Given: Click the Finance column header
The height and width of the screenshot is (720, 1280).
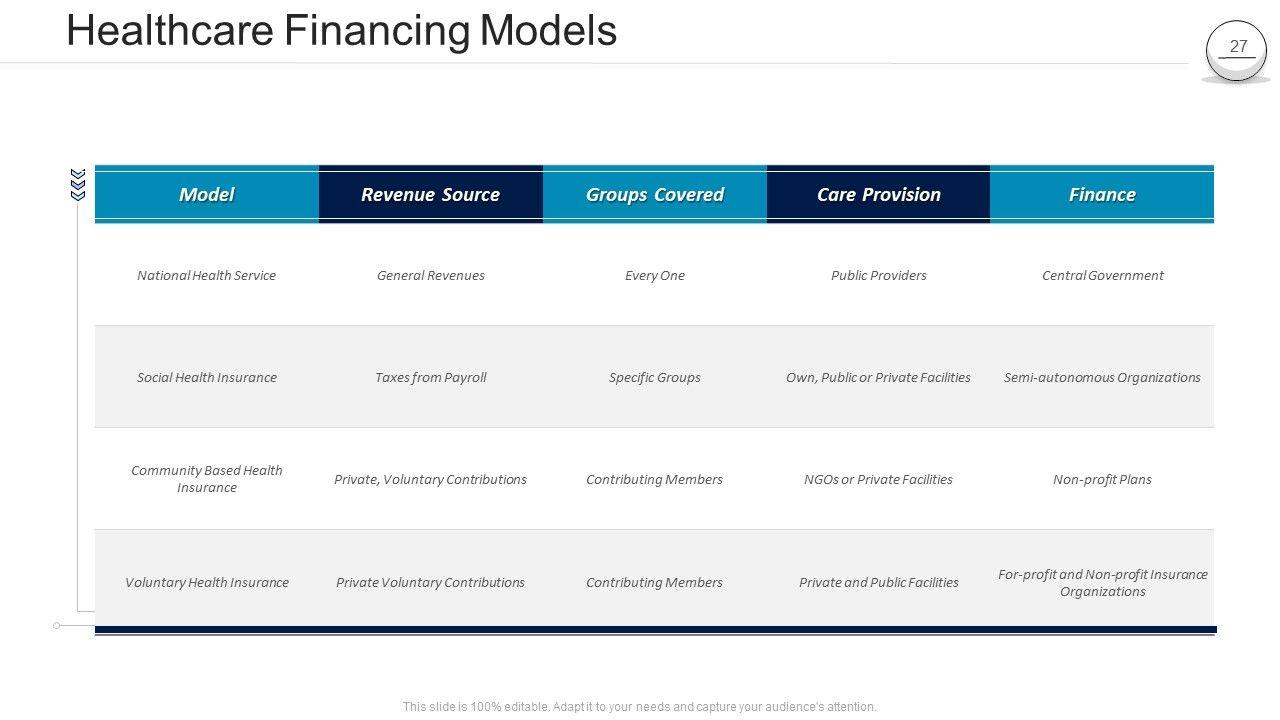Looking at the screenshot, I should coord(1102,195).
